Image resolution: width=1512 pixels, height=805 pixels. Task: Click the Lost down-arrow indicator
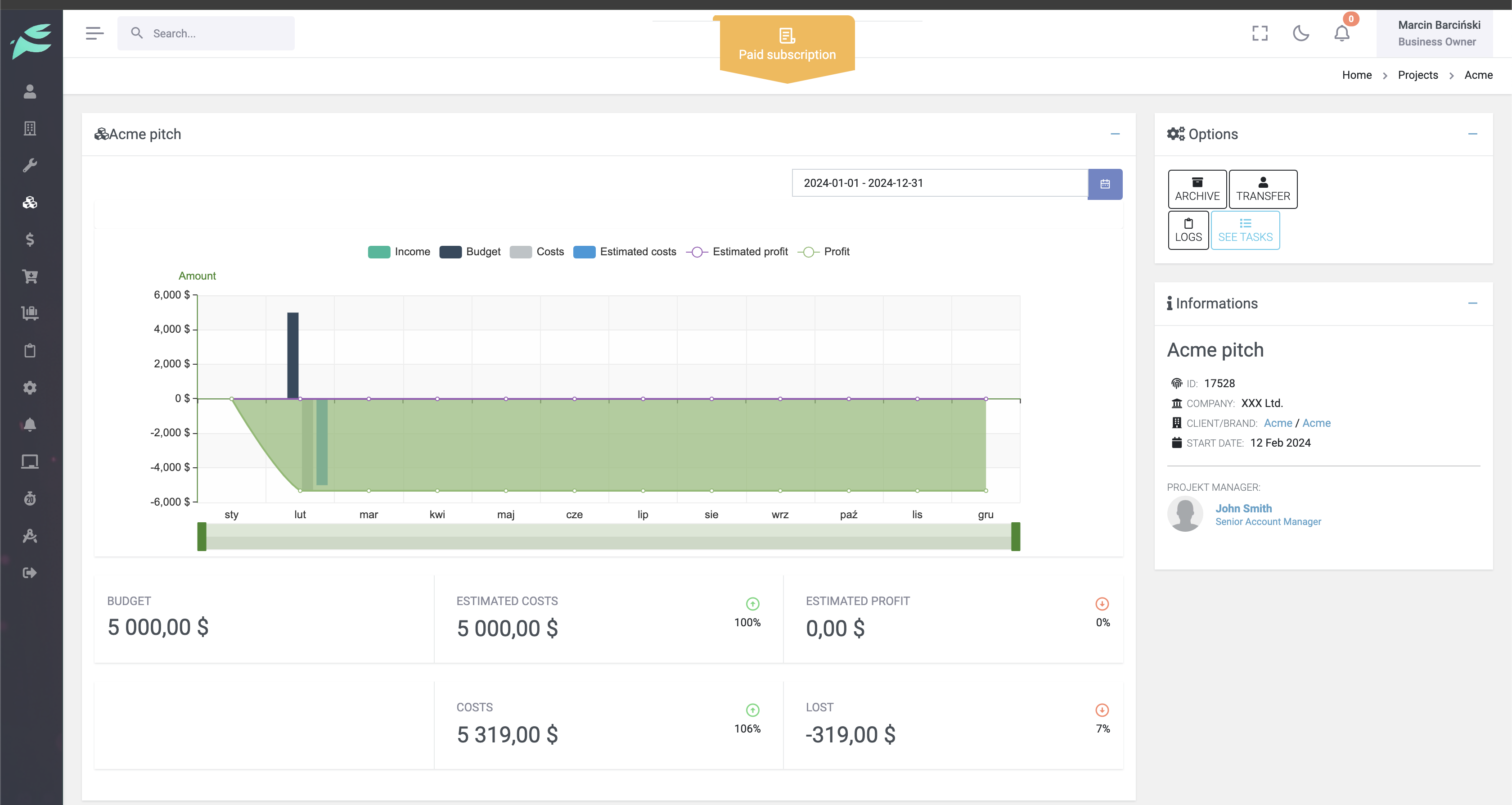[x=1102, y=710]
